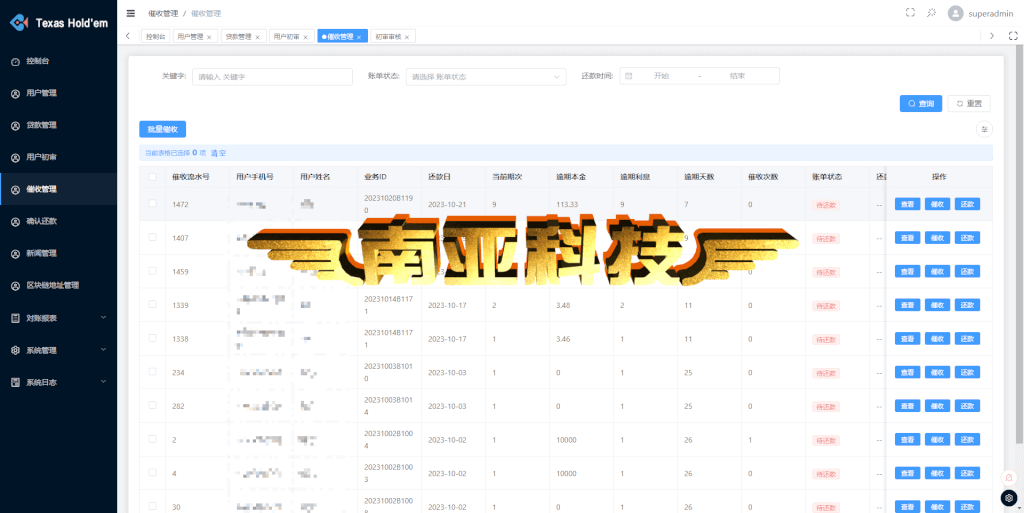Click 催收 for row 282
This screenshot has height=513, width=1024.
[938, 406]
